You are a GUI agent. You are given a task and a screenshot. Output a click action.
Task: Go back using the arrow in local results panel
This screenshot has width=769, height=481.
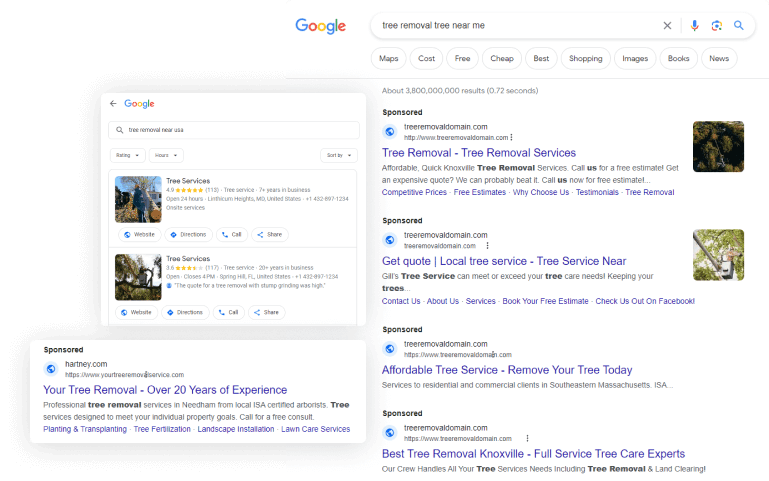pos(113,103)
